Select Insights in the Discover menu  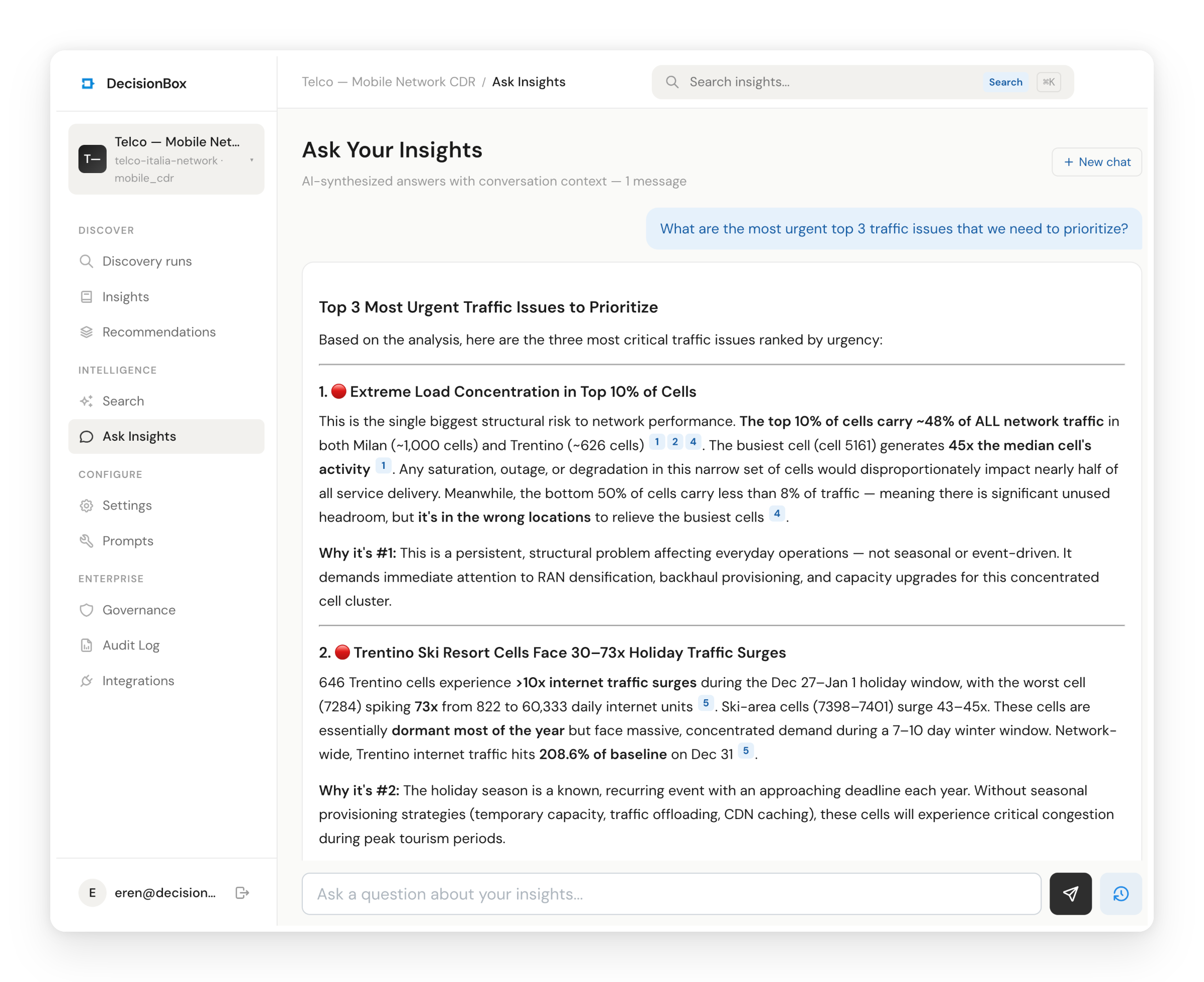pyautogui.click(x=126, y=297)
